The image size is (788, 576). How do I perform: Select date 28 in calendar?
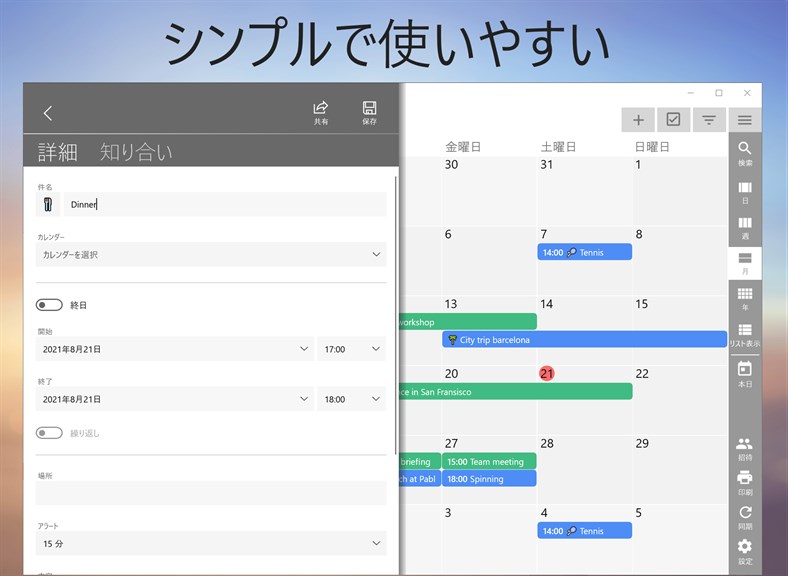point(547,443)
